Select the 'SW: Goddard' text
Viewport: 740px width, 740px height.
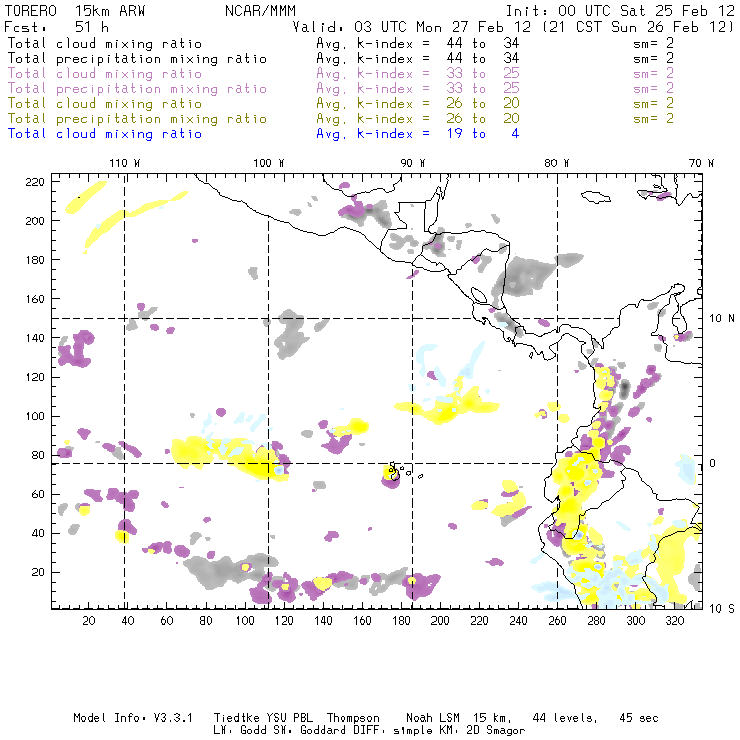tap(308, 730)
